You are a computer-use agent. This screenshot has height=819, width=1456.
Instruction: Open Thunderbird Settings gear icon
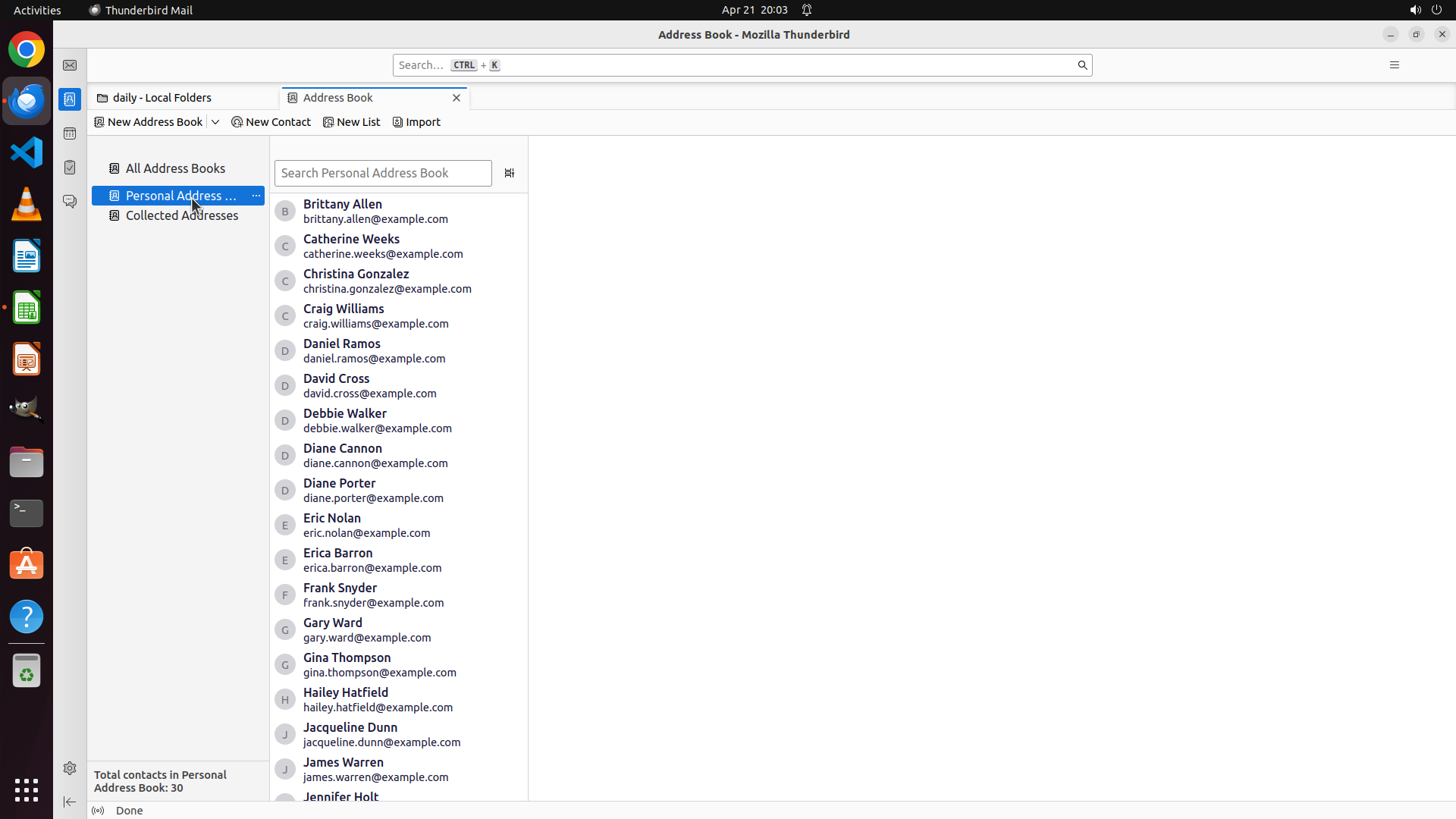coord(70,768)
